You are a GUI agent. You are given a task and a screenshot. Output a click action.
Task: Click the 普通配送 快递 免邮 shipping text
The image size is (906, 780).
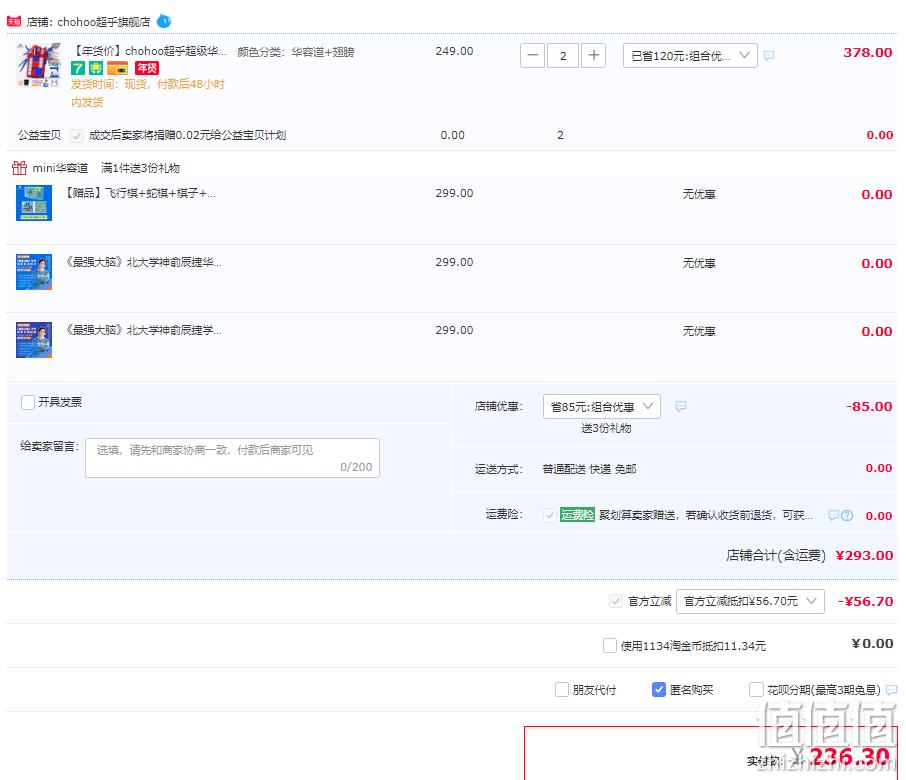click(589, 469)
